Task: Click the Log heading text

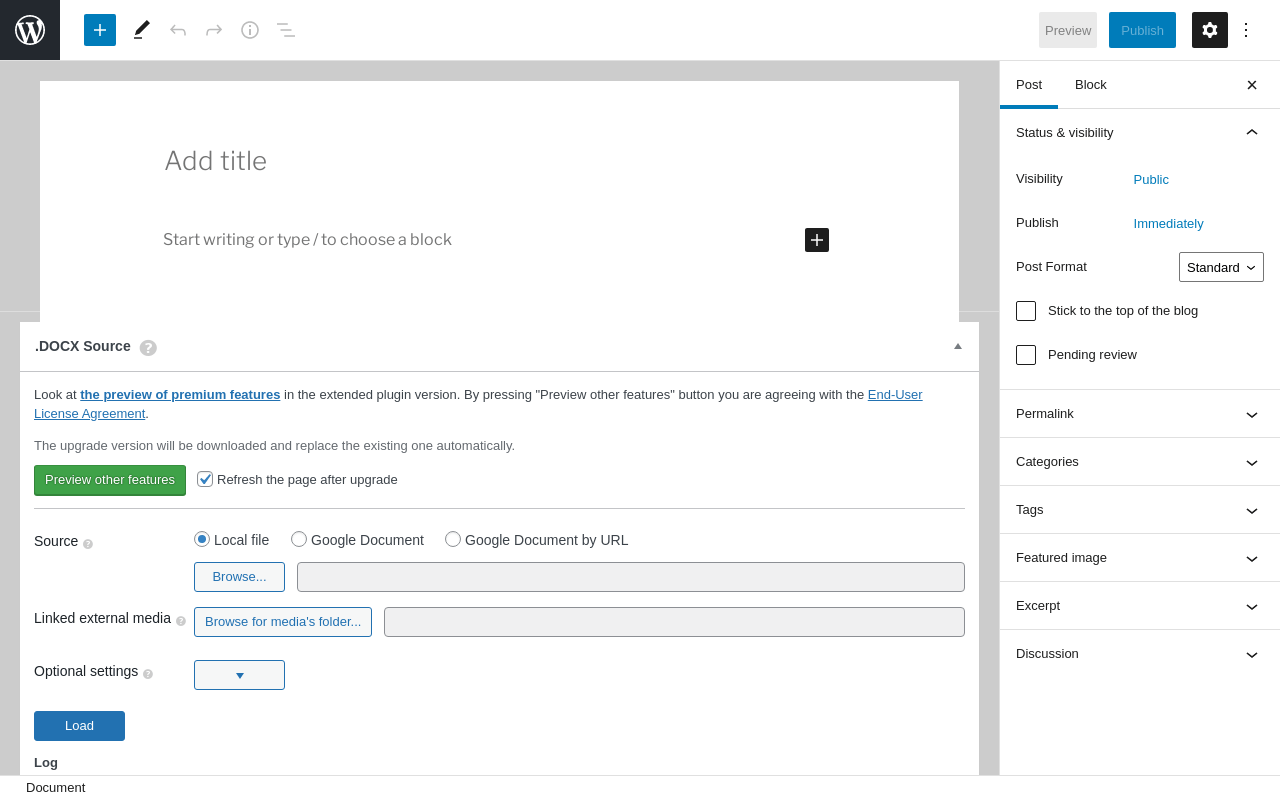Action: (46, 763)
